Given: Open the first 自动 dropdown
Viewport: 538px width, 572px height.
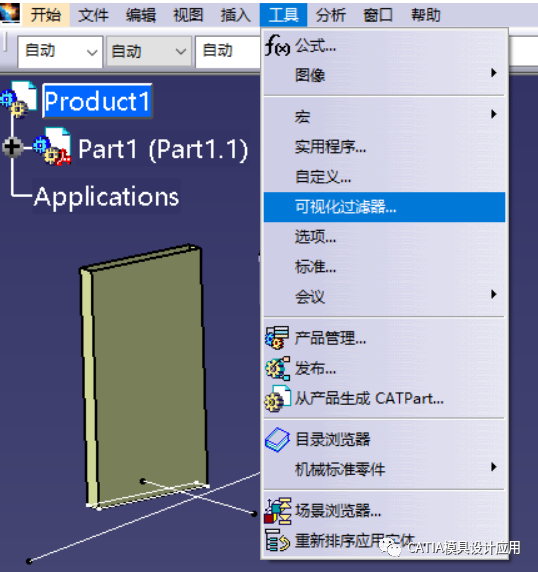Looking at the screenshot, I should (60, 51).
